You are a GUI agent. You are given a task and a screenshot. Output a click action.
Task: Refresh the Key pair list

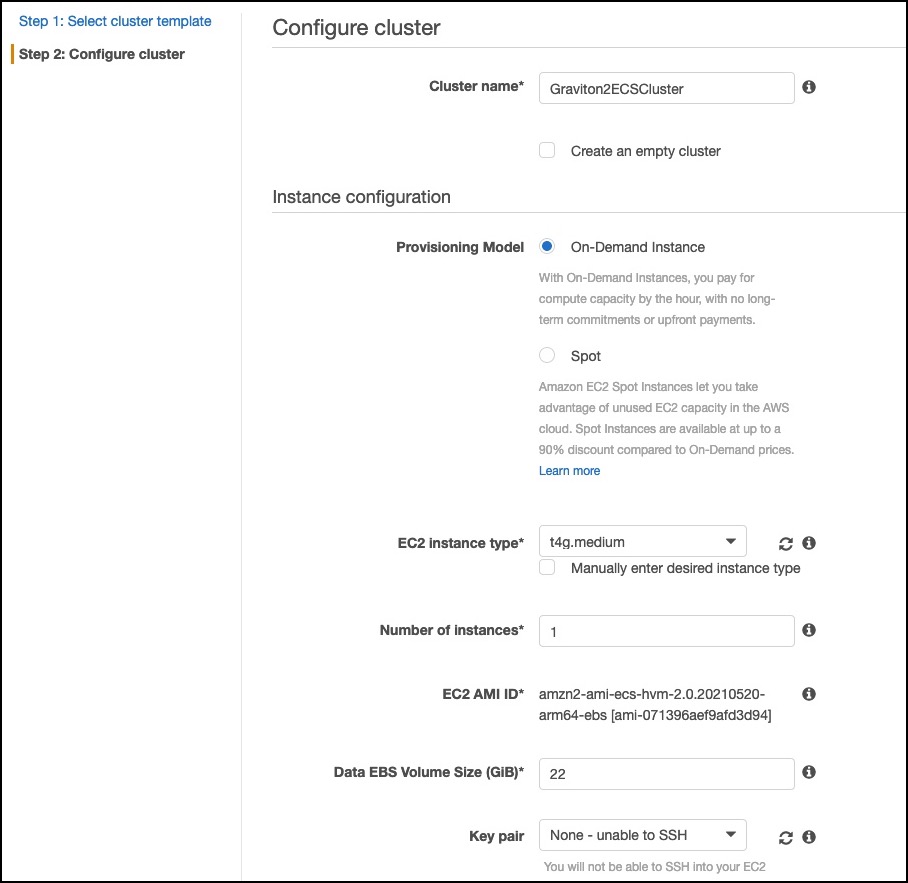785,838
